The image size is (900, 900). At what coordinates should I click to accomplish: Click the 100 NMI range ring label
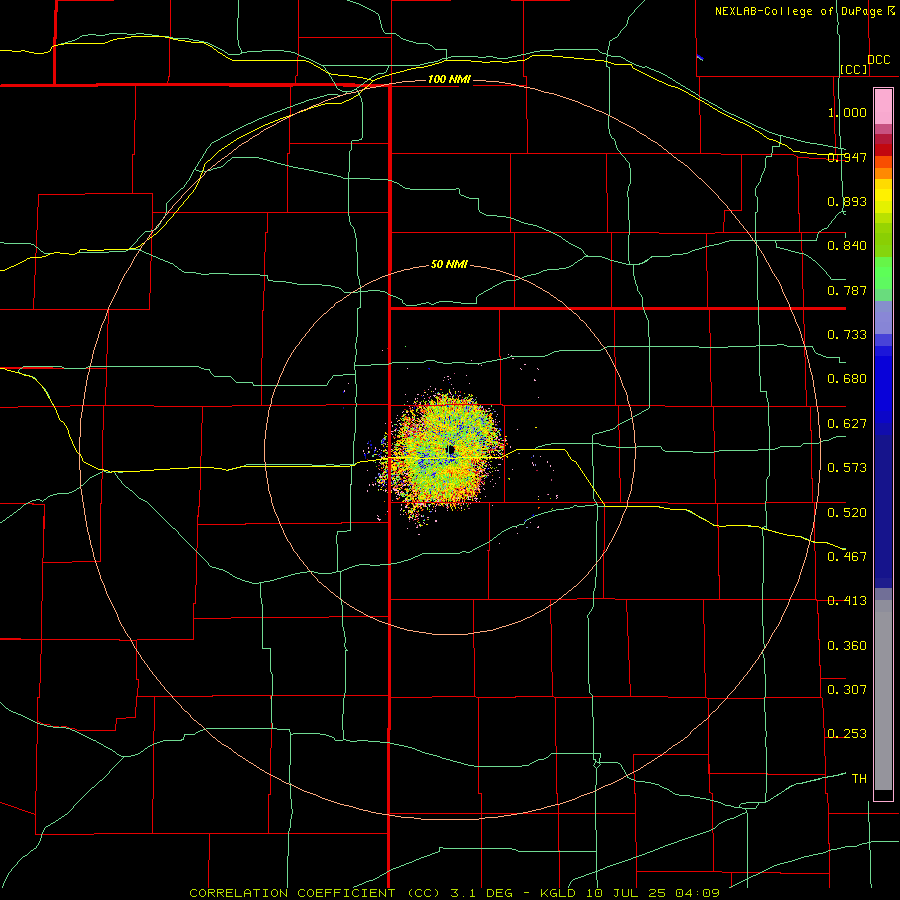[449, 79]
